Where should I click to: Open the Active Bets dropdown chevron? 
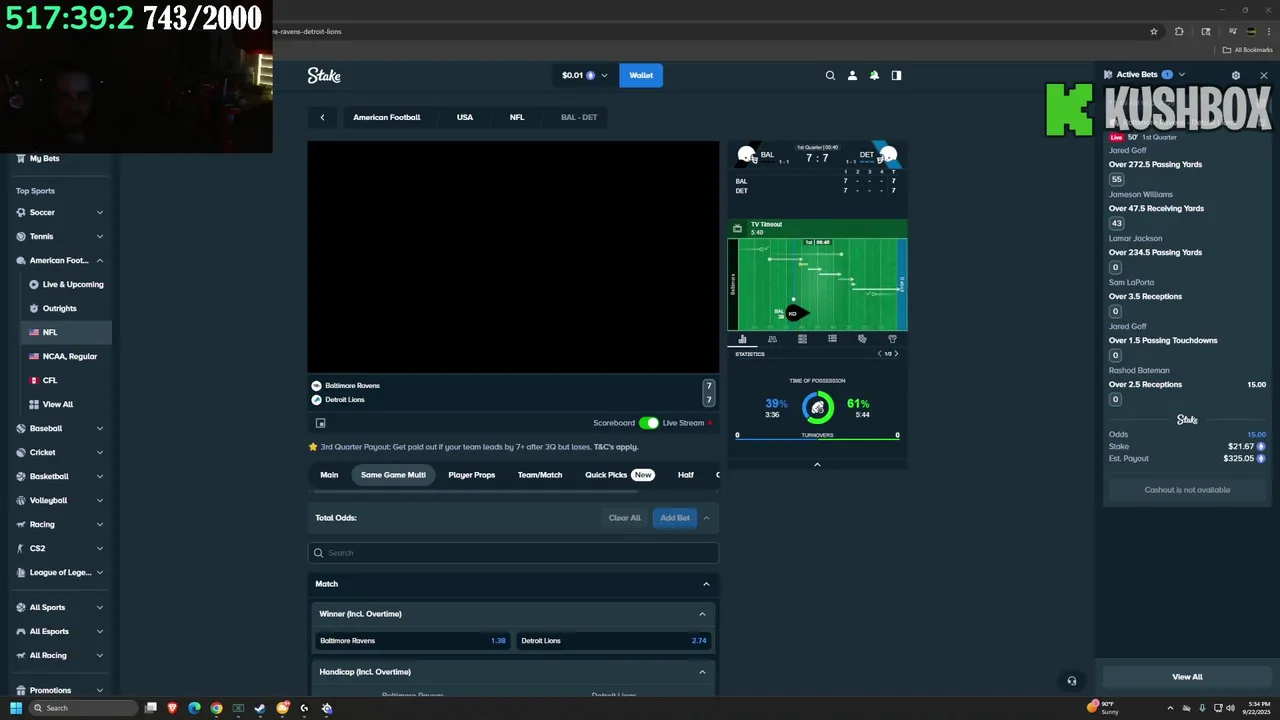pos(1182,75)
